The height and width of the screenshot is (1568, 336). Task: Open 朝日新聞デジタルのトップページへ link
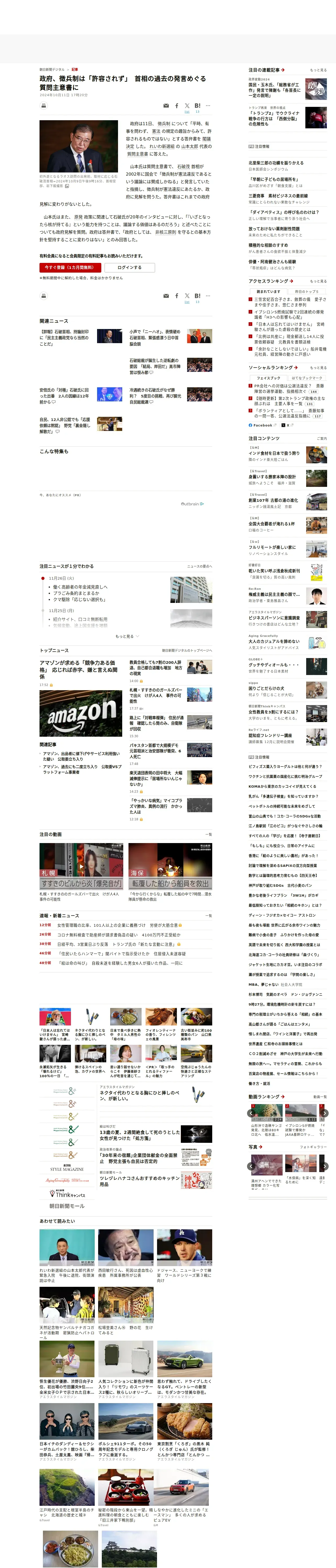(187, 651)
